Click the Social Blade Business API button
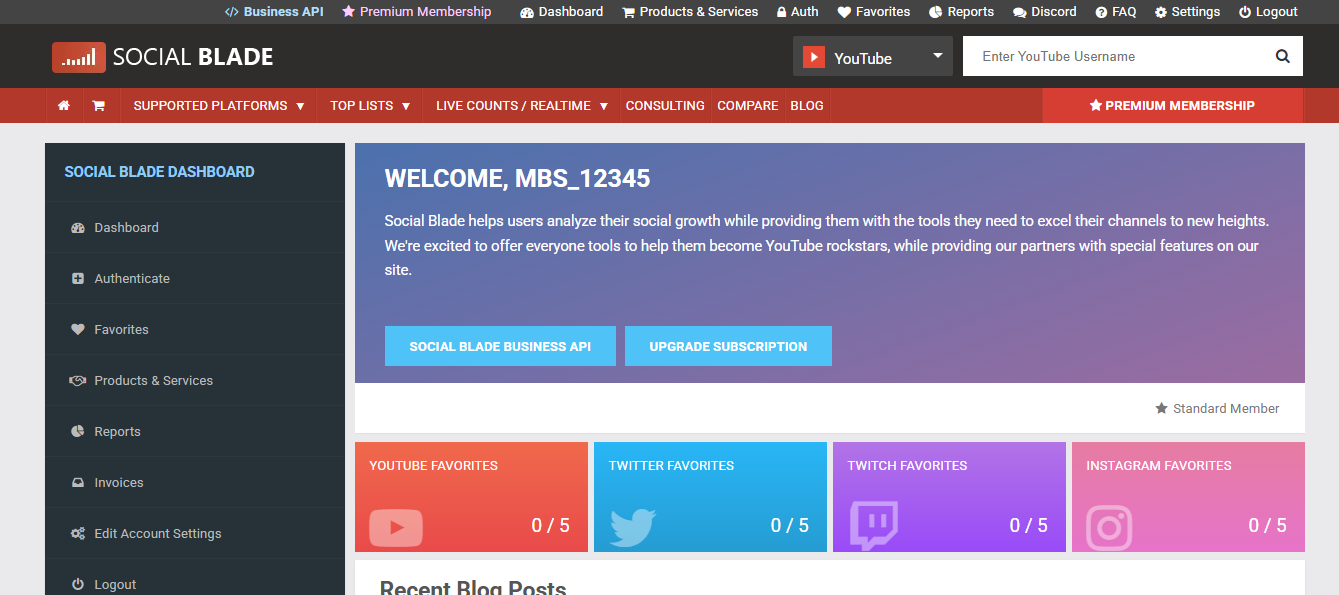The image size is (1339, 595). click(x=500, y=346)
